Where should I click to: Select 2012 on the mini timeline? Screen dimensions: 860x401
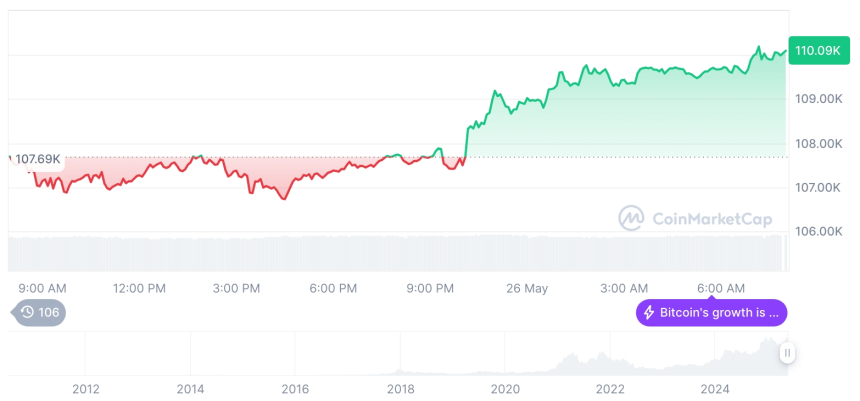pyautogui.click(x=86, y=388)
